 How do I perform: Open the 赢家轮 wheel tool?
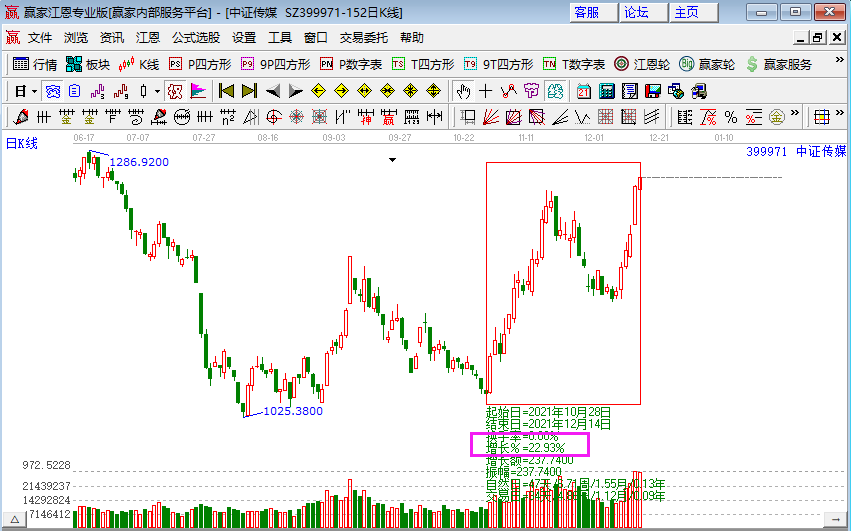(707, 65)
